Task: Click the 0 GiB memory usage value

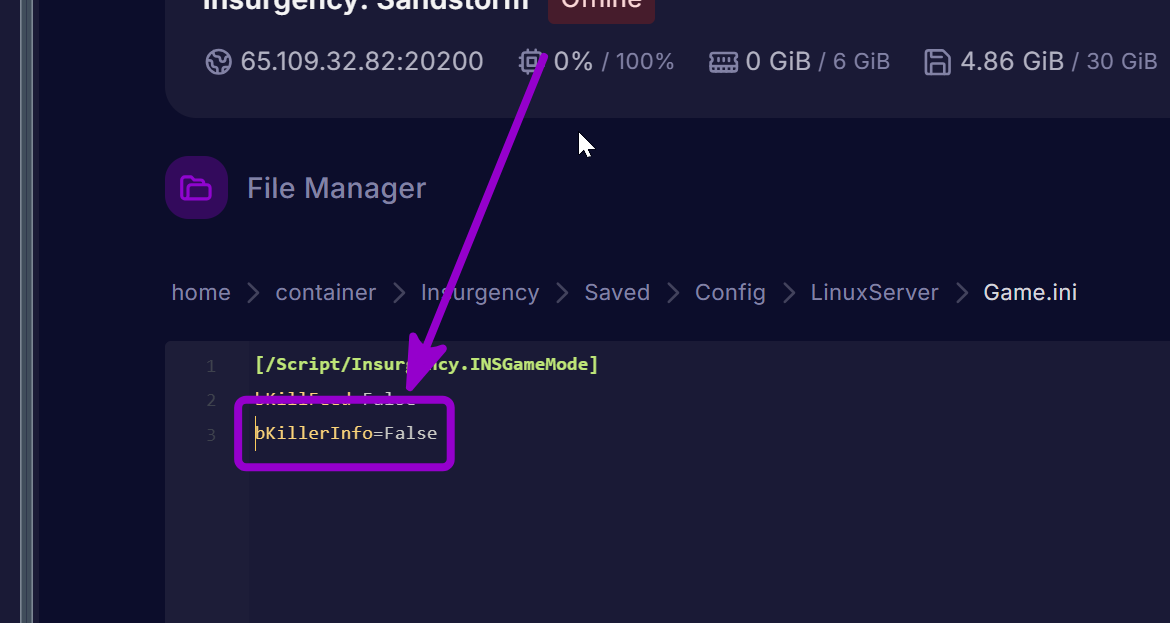Action: 778,61
